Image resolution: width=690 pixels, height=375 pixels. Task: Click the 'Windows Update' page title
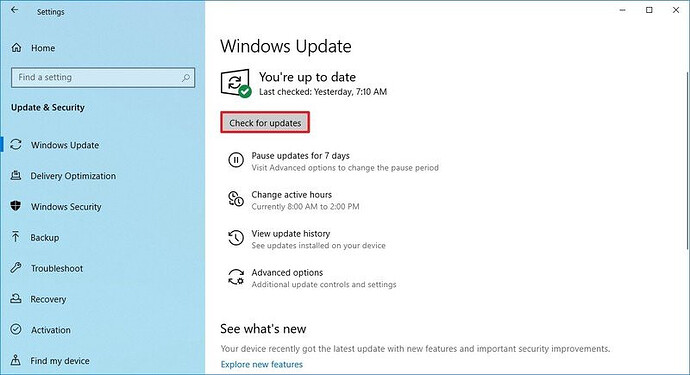coord(286,46)
